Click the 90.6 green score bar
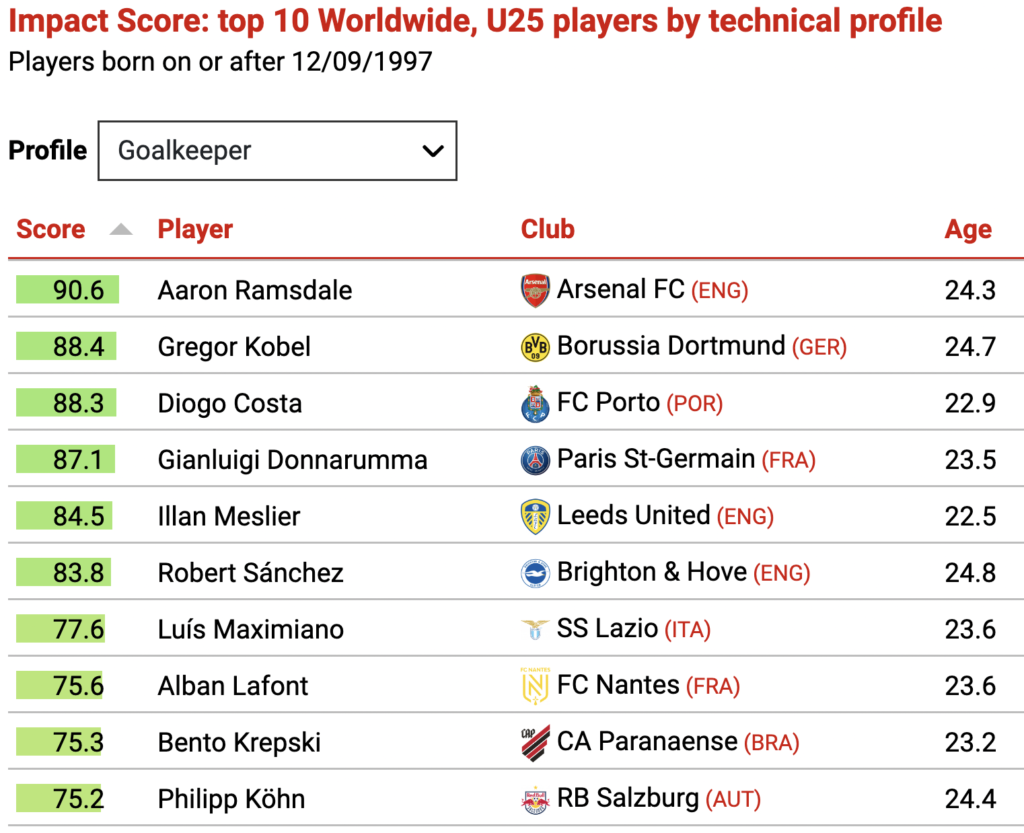The height and width of the screenshot is (833, 1024). [x=67, y=289]
